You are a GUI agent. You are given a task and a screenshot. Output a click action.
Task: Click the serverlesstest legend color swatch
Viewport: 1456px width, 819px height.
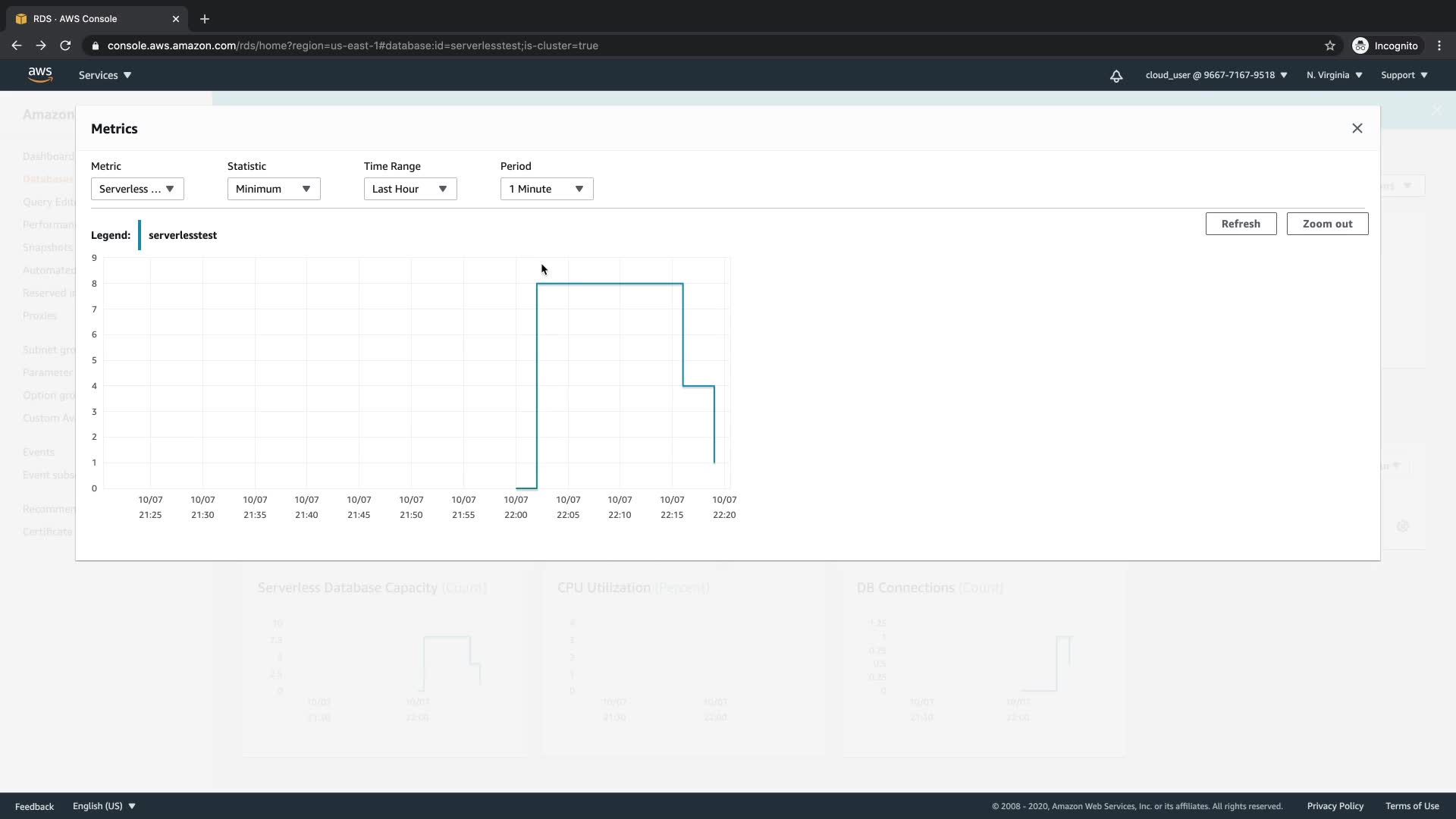click(x=140, y=235)
